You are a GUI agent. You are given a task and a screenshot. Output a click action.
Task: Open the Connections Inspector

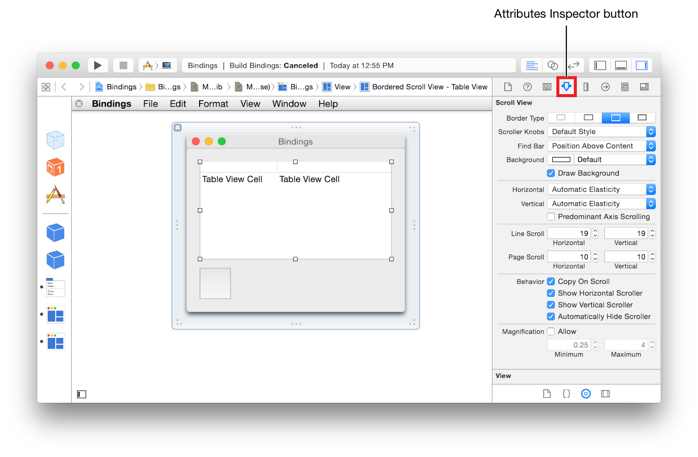click(x=605, y=87)
